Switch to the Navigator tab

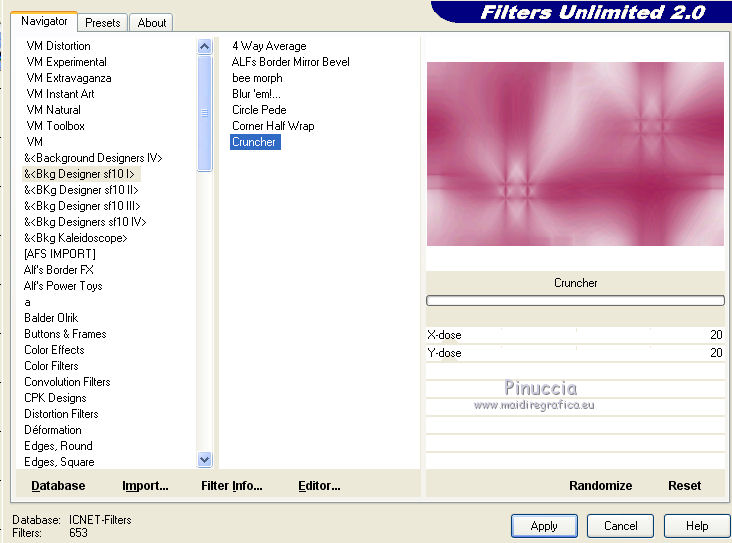click(44, 21)
